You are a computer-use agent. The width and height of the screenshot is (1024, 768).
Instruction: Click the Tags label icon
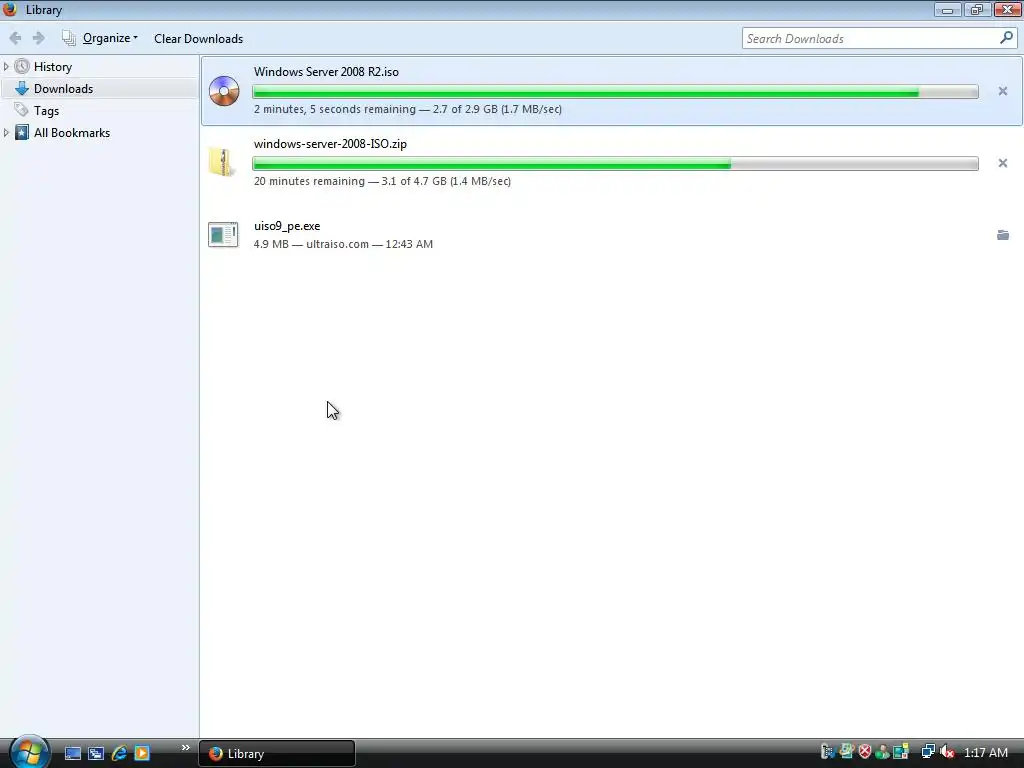click(x=22, y=110)
